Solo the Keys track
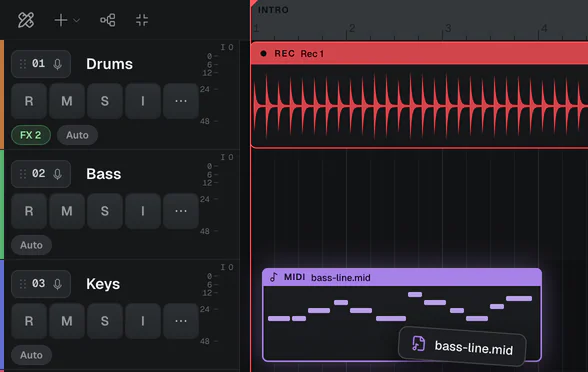 click(x=105, y=321)
